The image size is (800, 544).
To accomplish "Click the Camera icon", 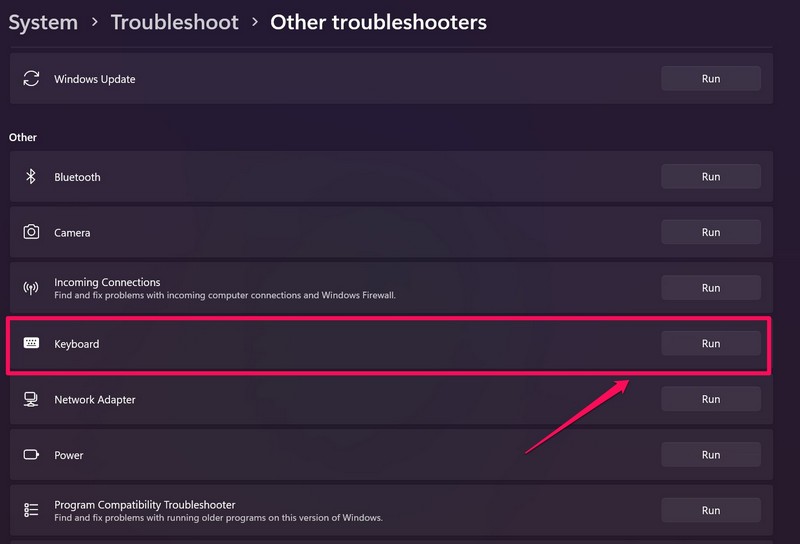I will 31,232.
